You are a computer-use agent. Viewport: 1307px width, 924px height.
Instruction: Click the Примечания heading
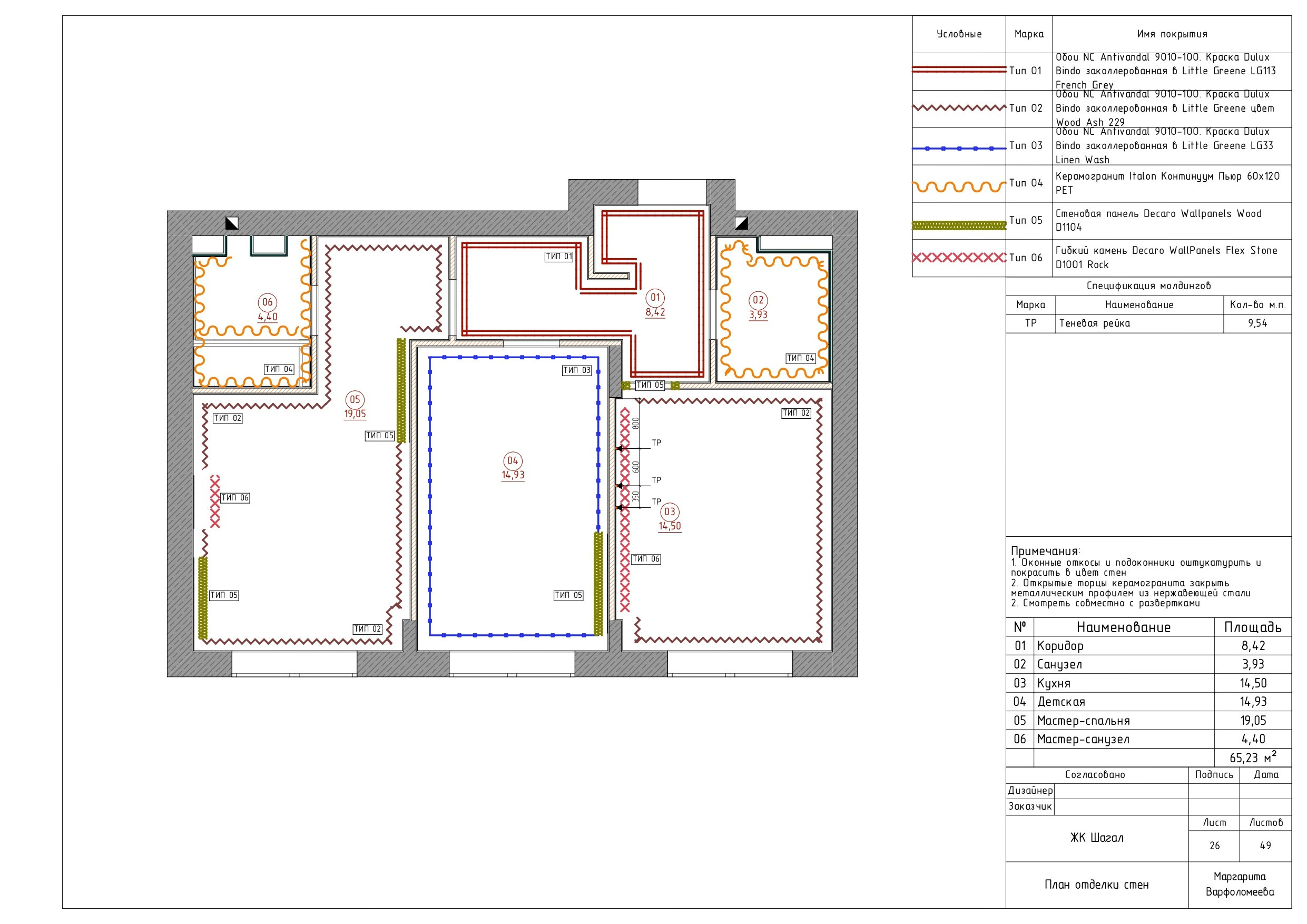pos(1045,551)
